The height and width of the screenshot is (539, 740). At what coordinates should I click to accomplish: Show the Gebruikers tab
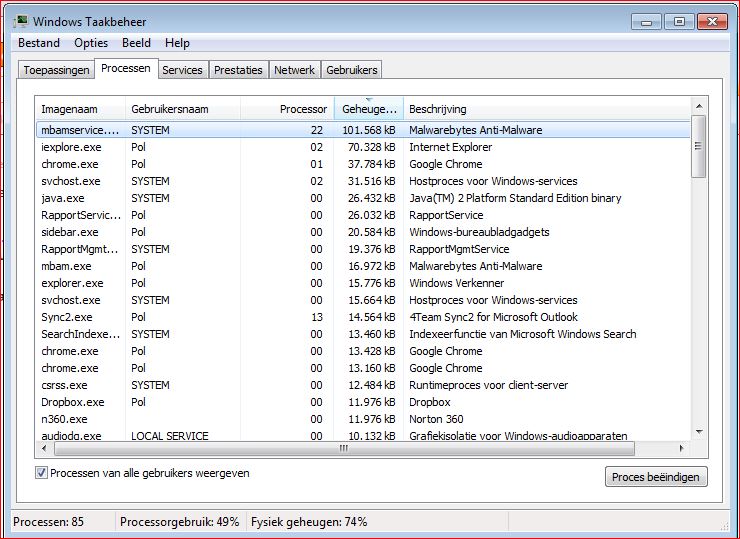coord(352,70)
